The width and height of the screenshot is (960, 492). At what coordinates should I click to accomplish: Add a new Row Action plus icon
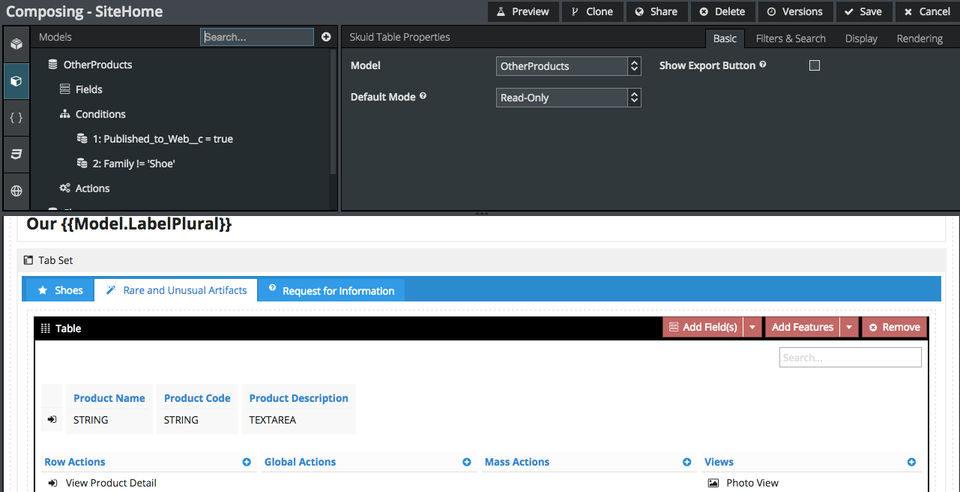(247, 462)
